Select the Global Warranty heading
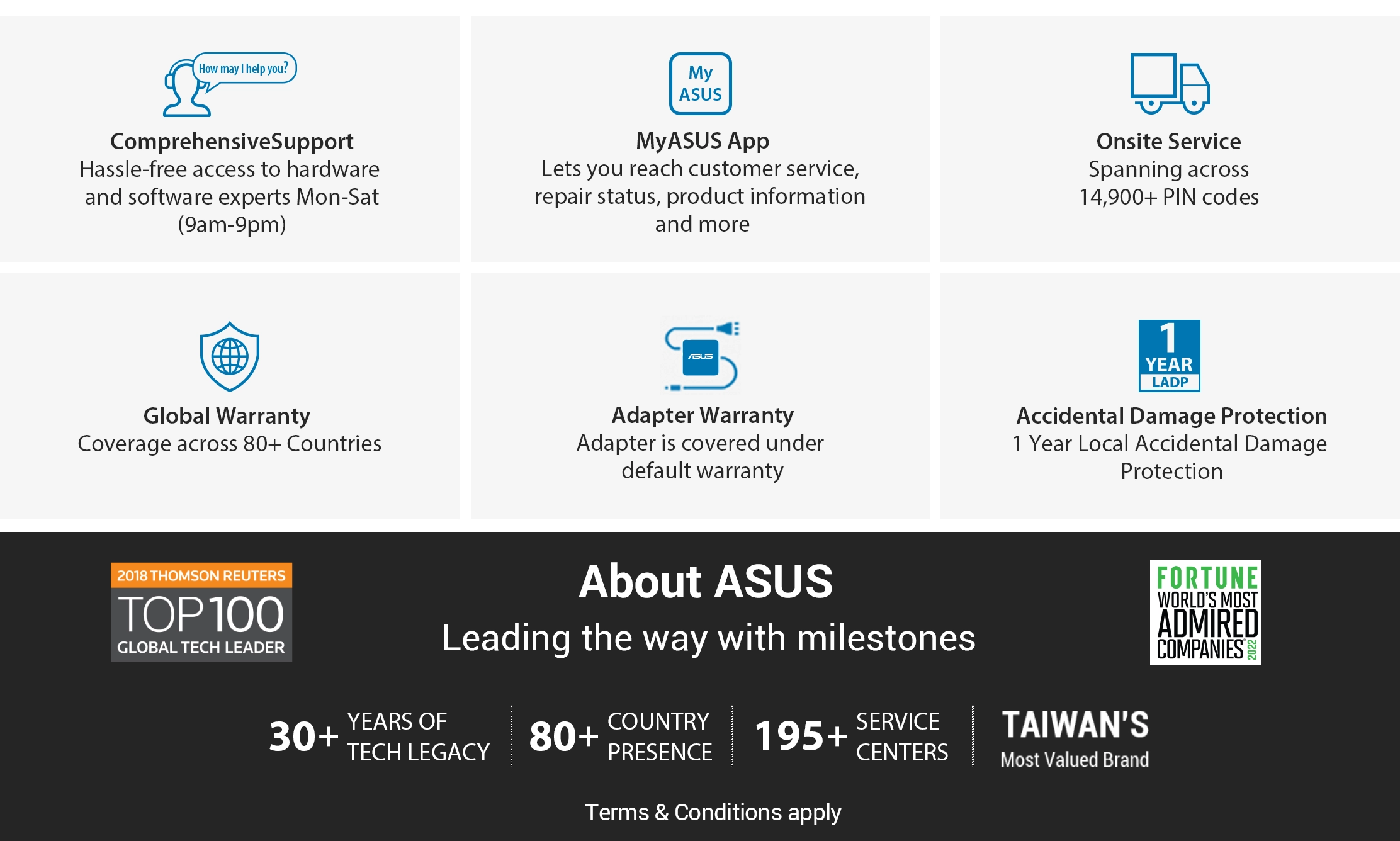This screenshot has width=1400, height=841. (227, 416)
